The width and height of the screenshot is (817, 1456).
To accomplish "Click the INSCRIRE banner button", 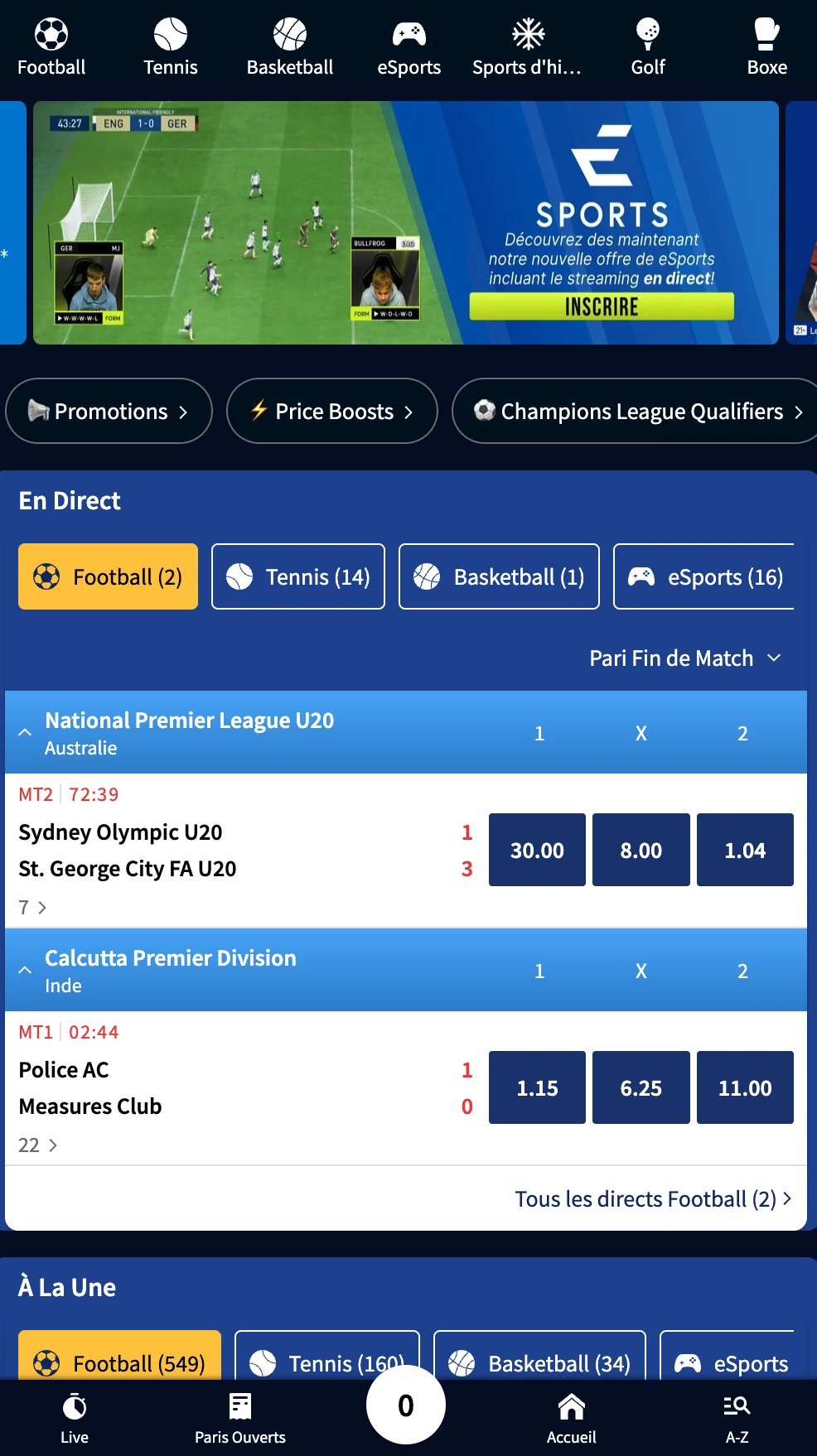I will [602, 306].
